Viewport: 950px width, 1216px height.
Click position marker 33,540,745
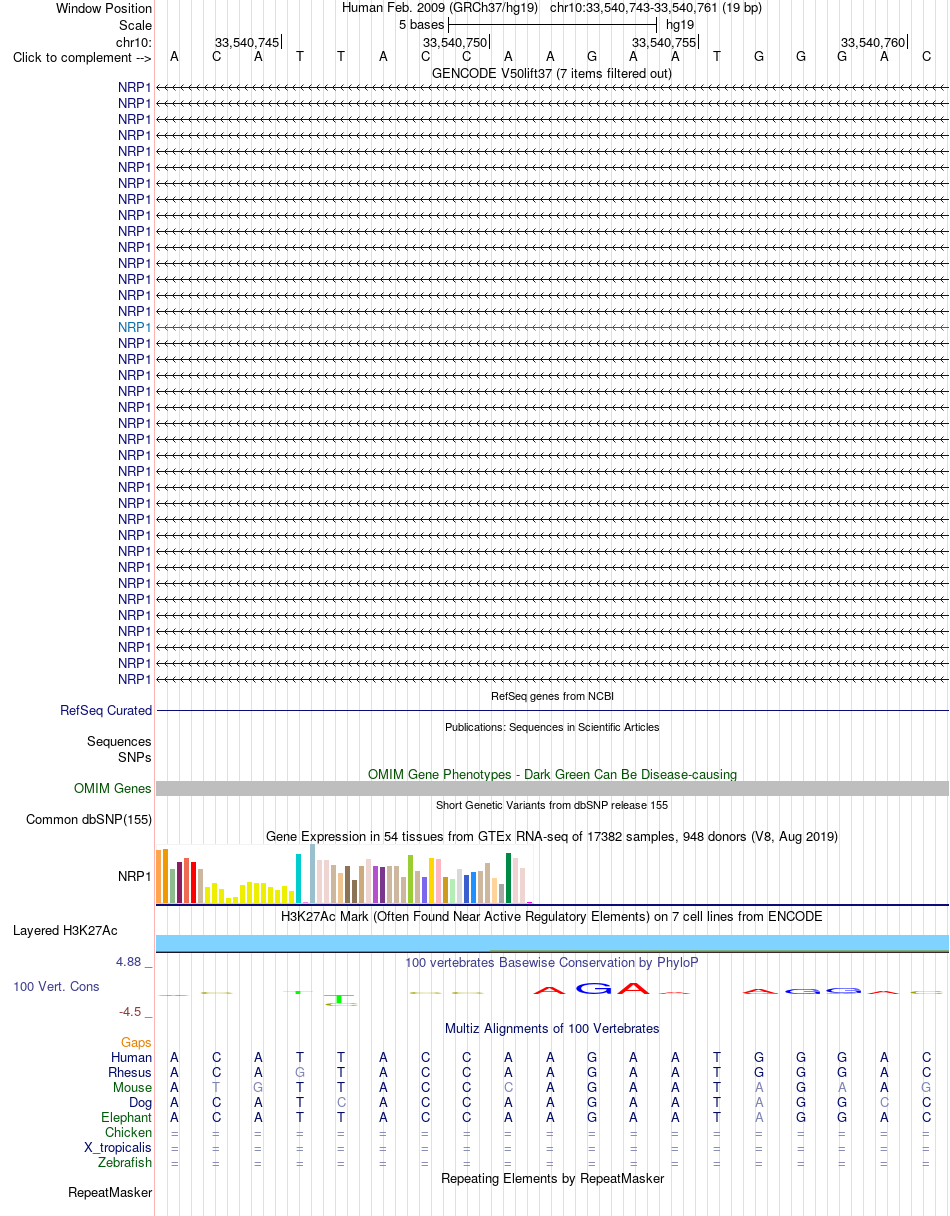[x=247, y=42]
